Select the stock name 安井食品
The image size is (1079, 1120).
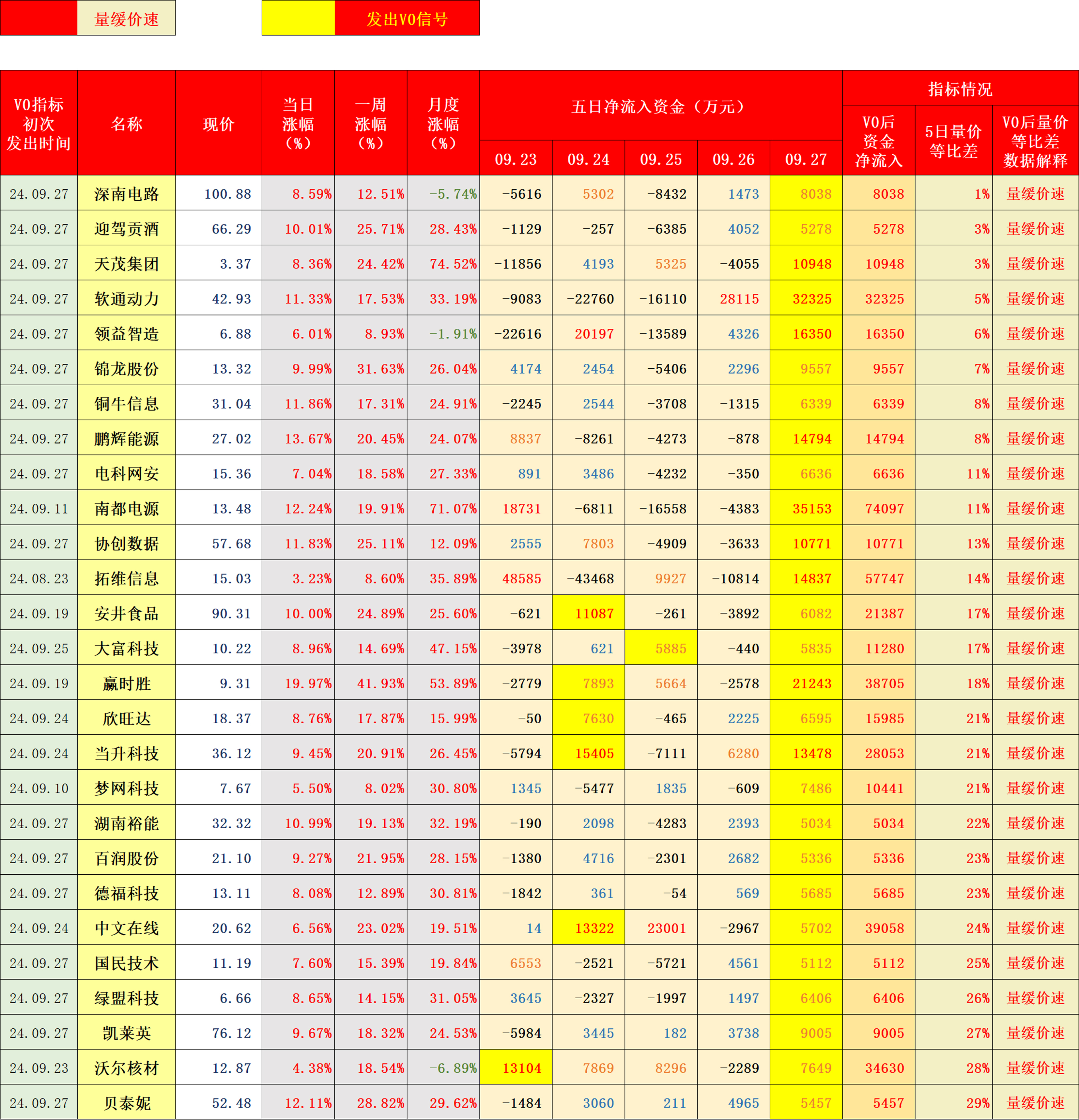(x=126, y=613)
